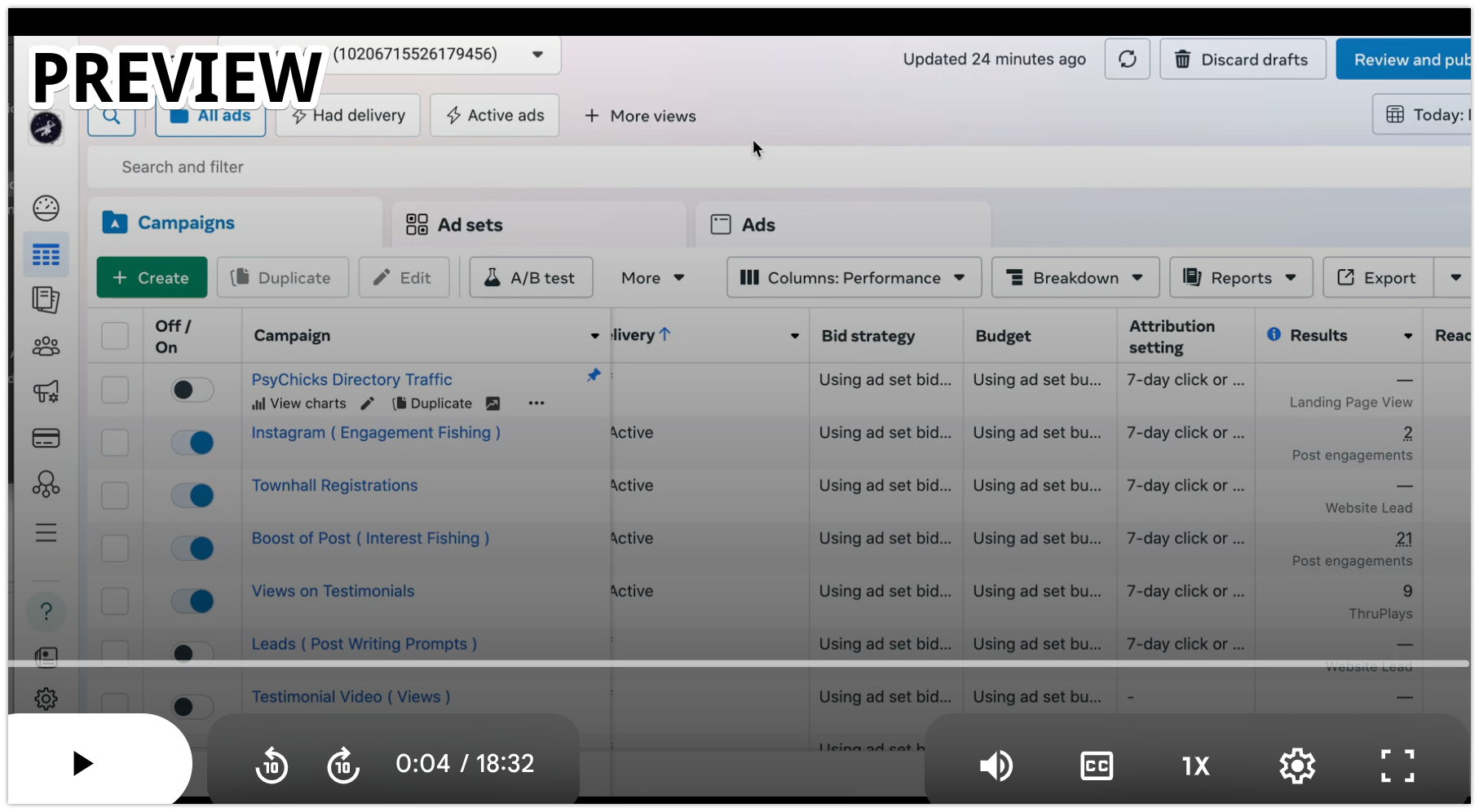Change the 1X playback speed

[1196, 766]
